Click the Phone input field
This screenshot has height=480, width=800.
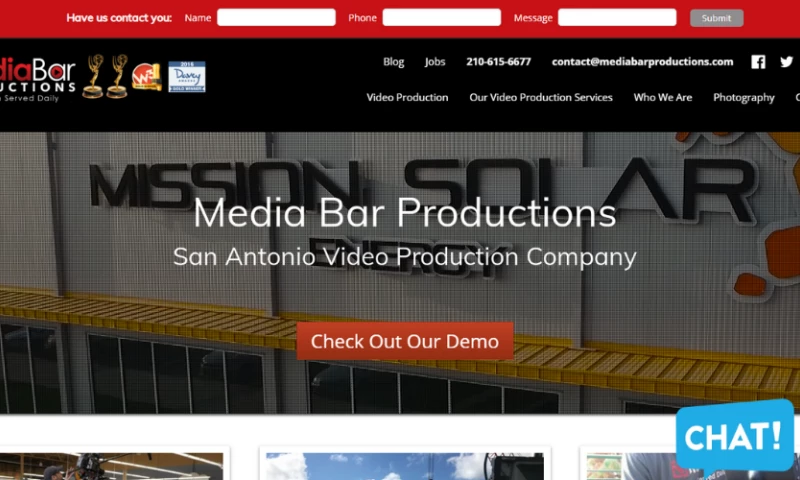click(x=441, y=18)
